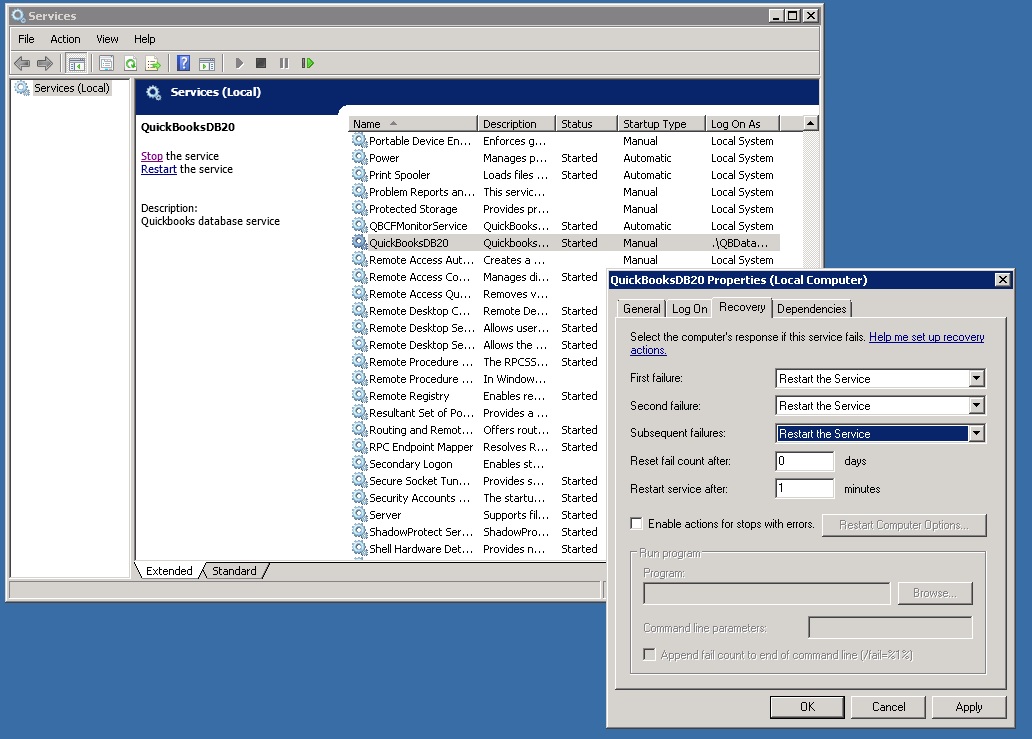
Task: Click the gear icon of Print Spooler
Action: [359, 174]
